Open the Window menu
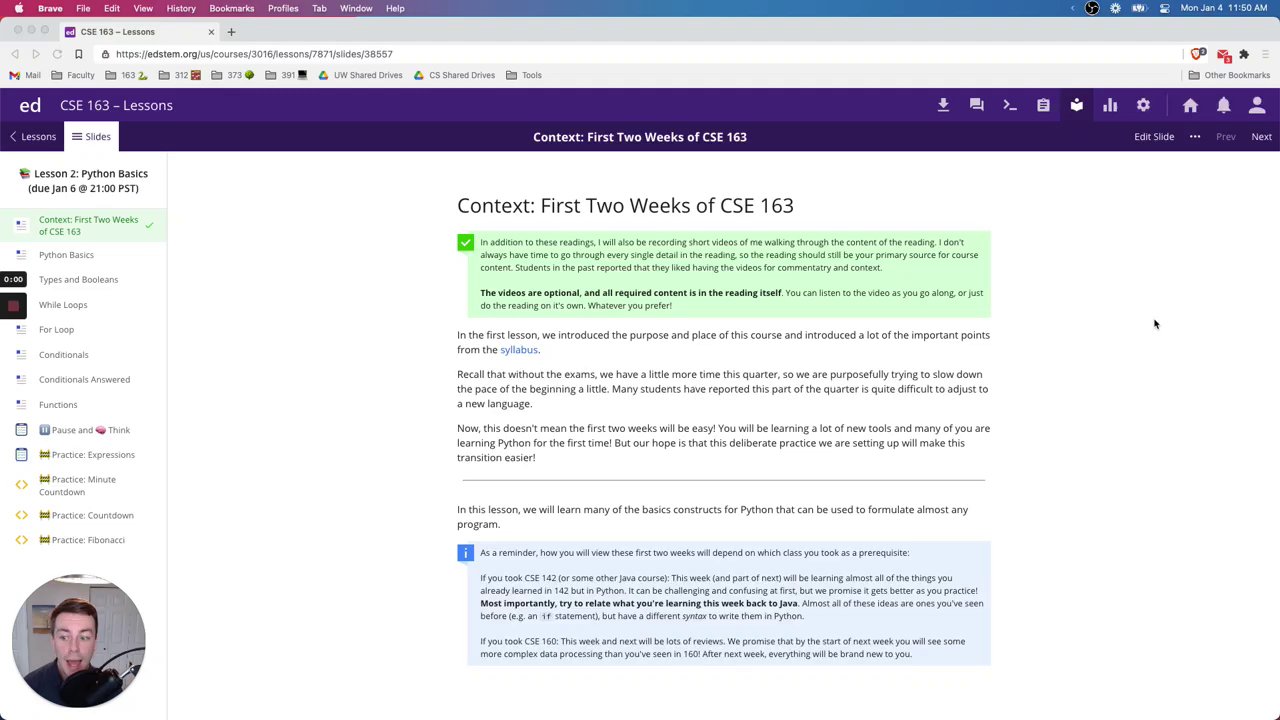The image size is (1280, 720). (x=356, y=8)
